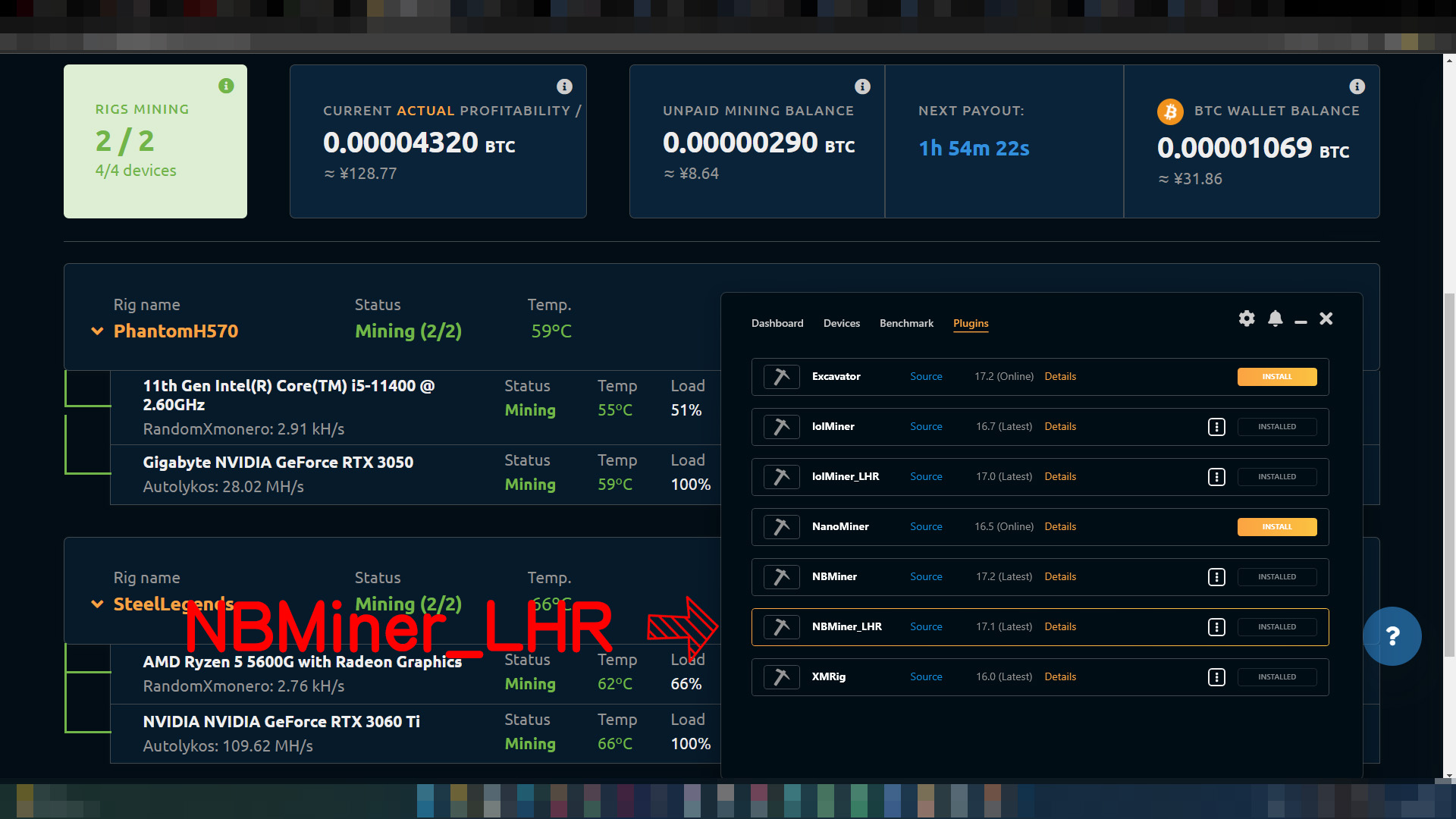Open lolMiner_LHR options three-dot menu
1456x819 pixels.
[x=1216, y=477]
